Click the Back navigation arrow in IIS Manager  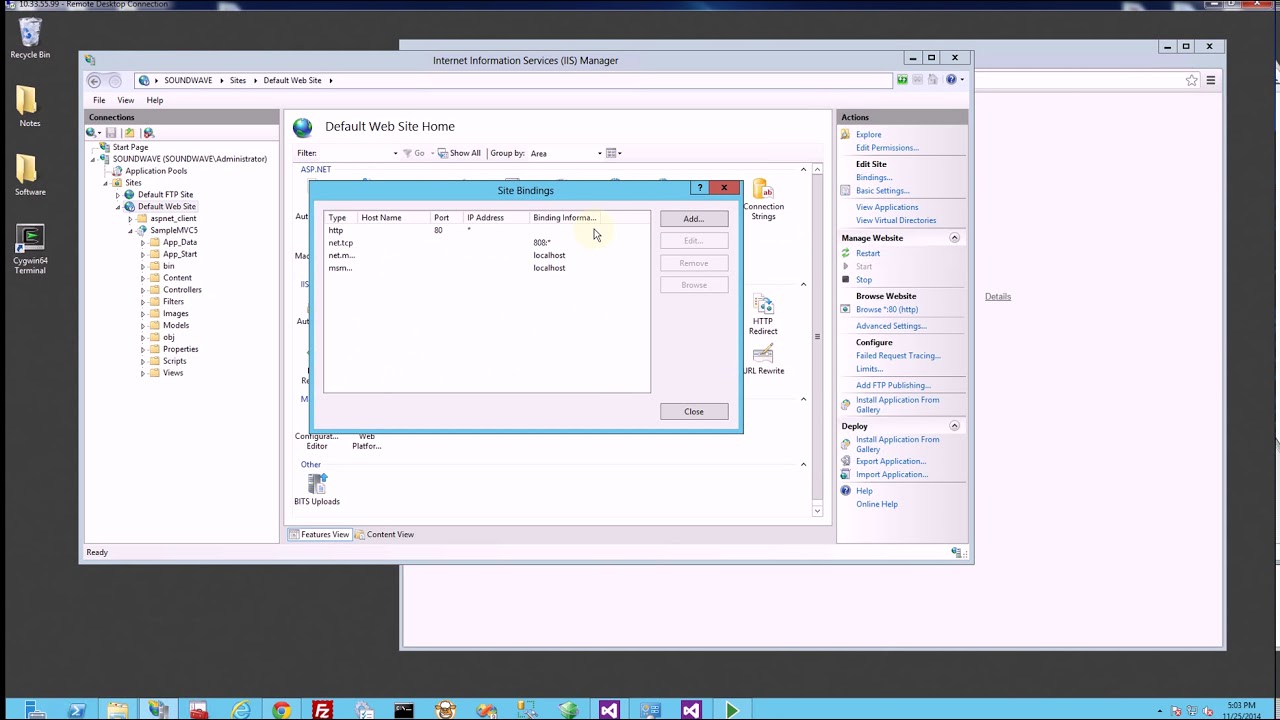pos(94,81)
